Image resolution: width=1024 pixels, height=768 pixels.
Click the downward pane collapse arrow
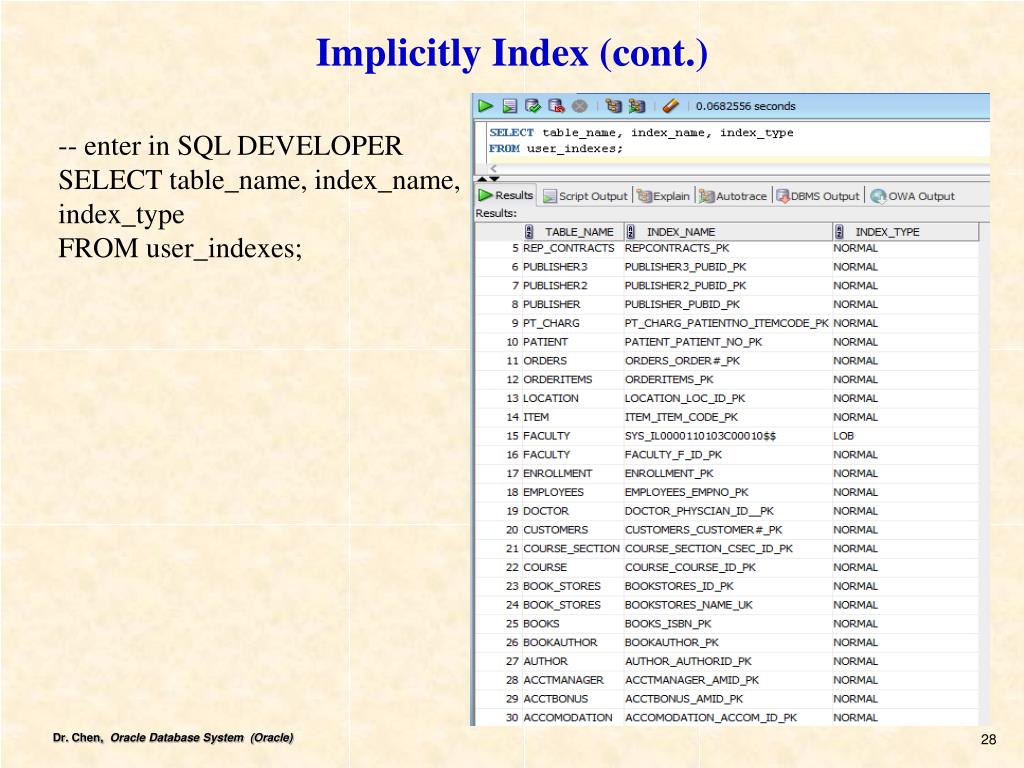(x=494, y=179)
